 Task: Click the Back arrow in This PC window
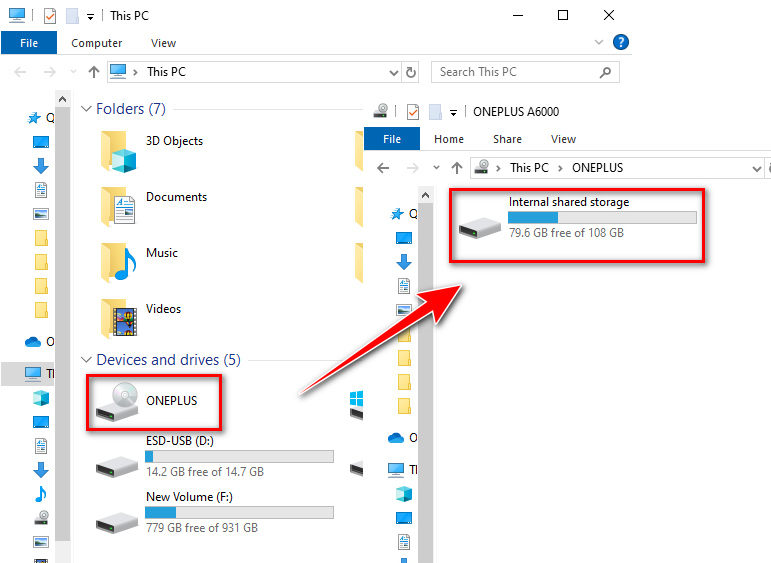[20, 72]
